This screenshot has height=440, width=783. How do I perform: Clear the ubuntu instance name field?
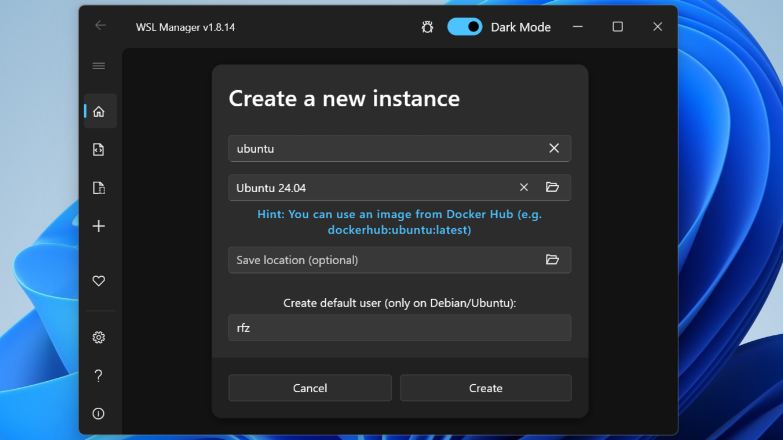click(x=554, y=148)
